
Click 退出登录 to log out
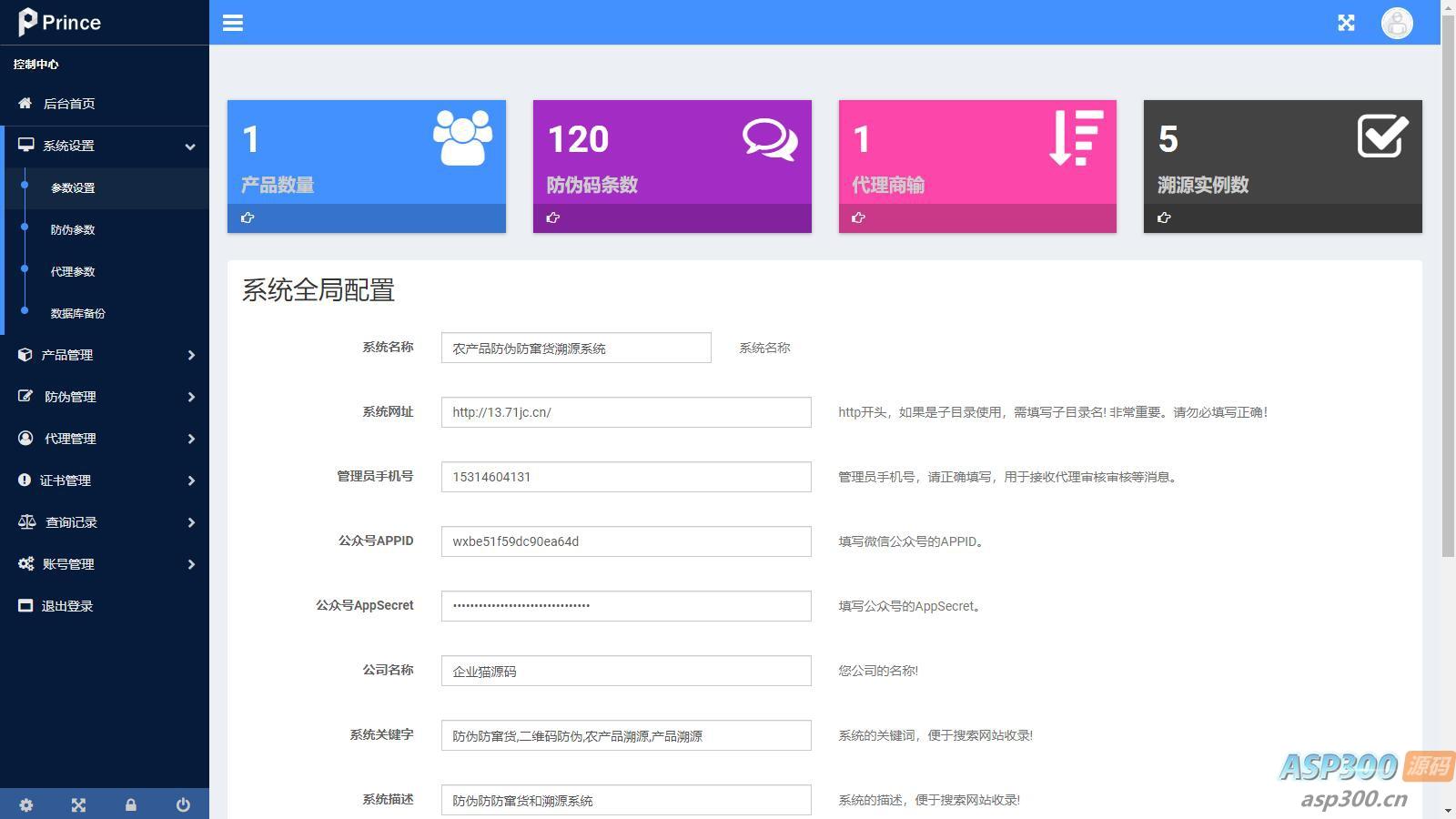tap(67, 606)
